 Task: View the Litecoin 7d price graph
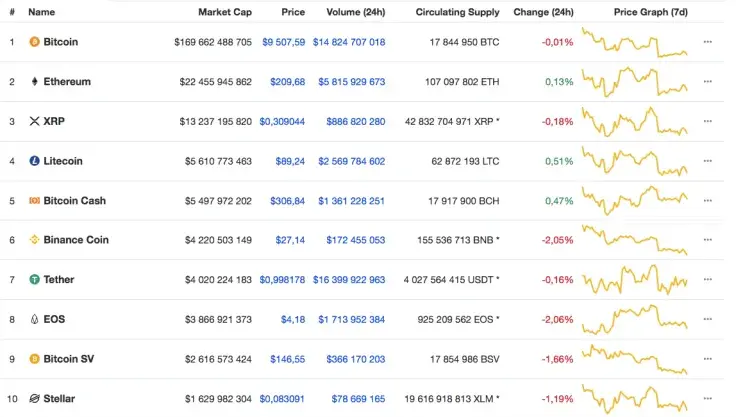point(634,161)
